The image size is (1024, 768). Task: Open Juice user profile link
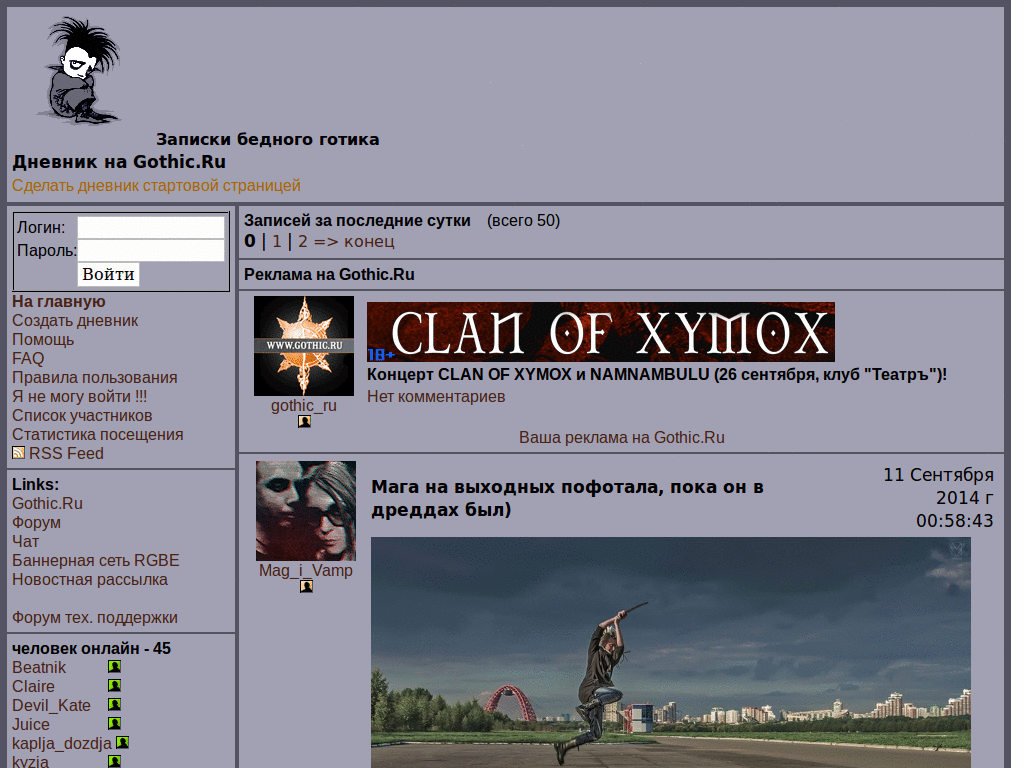click(x=31, y=724)
